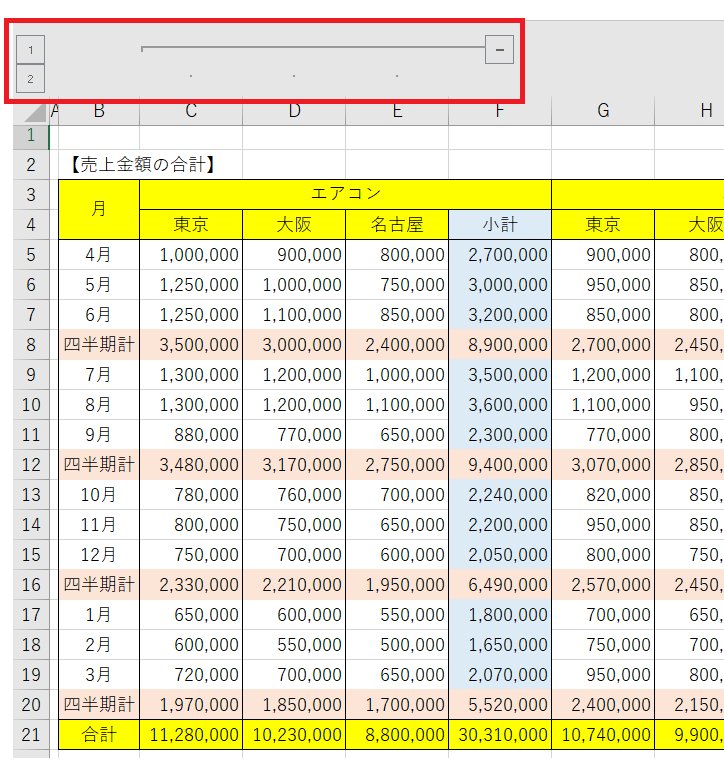Viewport: 724px width, 773px height.
Task: Select column B header
Action: click(99, 111)
